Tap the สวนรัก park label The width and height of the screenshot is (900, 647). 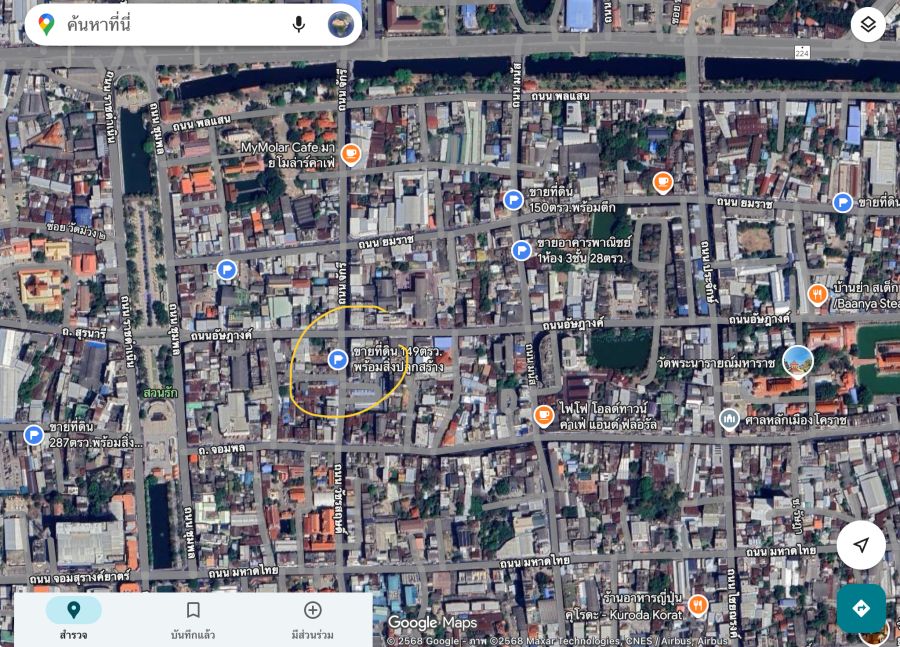(x=160, y=393)
